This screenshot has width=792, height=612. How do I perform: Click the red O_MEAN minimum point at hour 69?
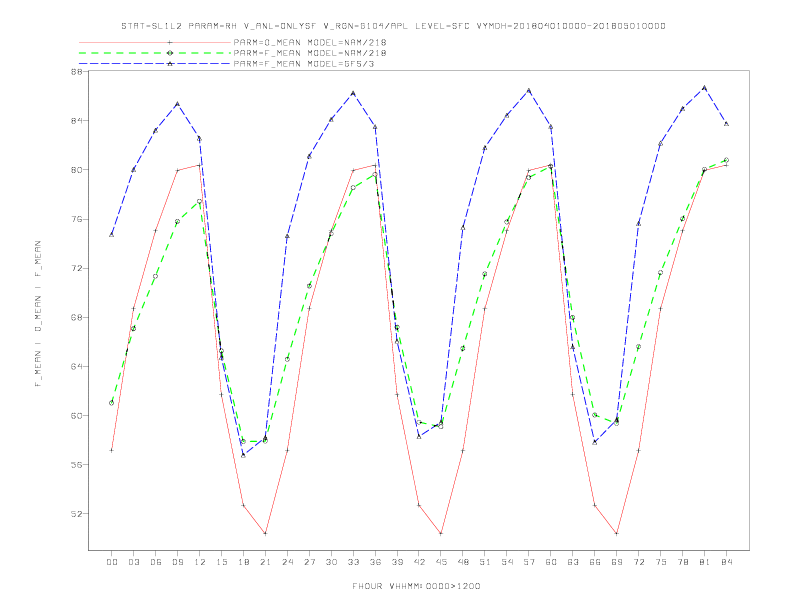[617, 533]
